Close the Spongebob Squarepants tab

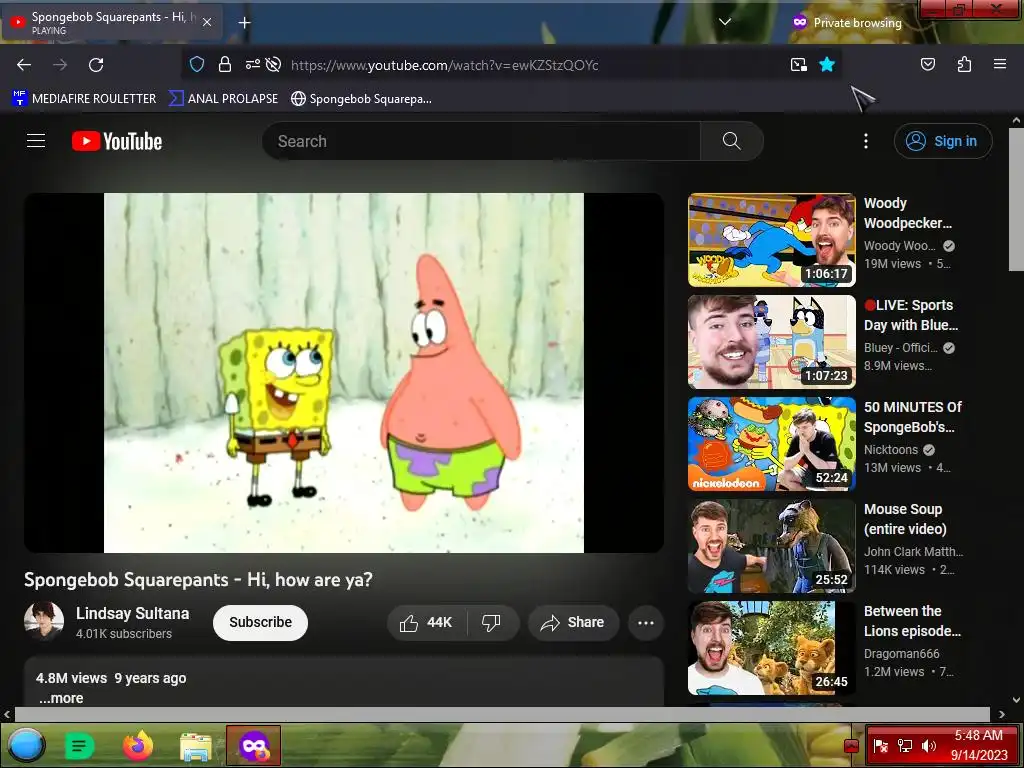tap(207, 22)
